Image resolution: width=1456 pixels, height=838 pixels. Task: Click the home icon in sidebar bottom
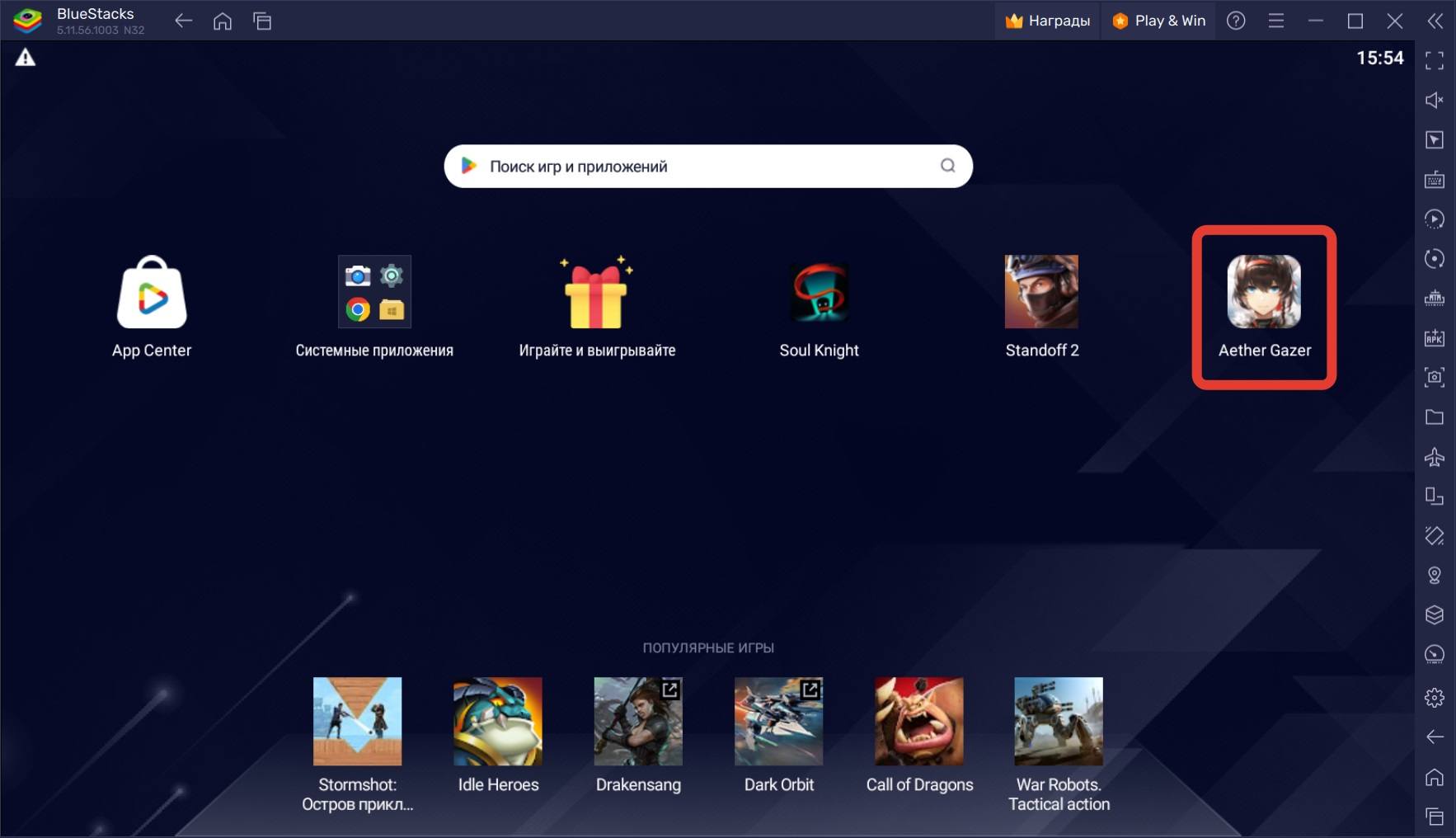coord(1435,777)
